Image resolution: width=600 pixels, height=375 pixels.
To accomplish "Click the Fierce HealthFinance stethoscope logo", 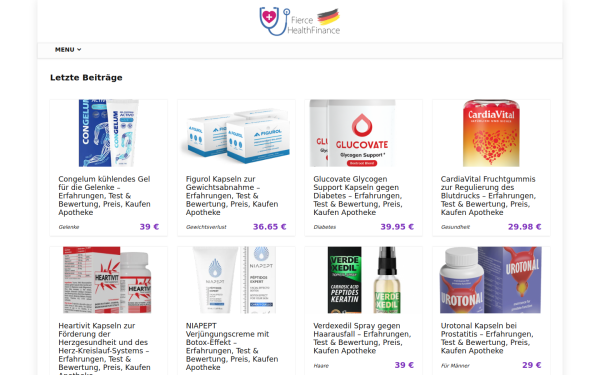I will coord(300,21).
